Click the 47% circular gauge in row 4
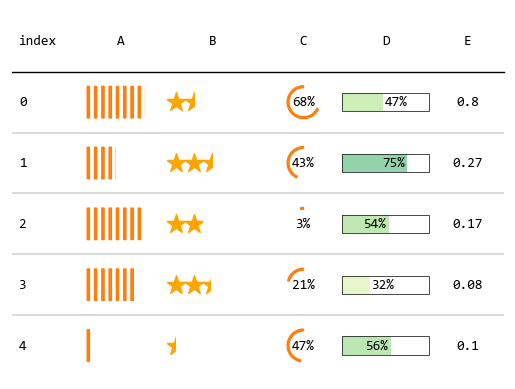Viewport: 515px width, 389px height. 301,345
